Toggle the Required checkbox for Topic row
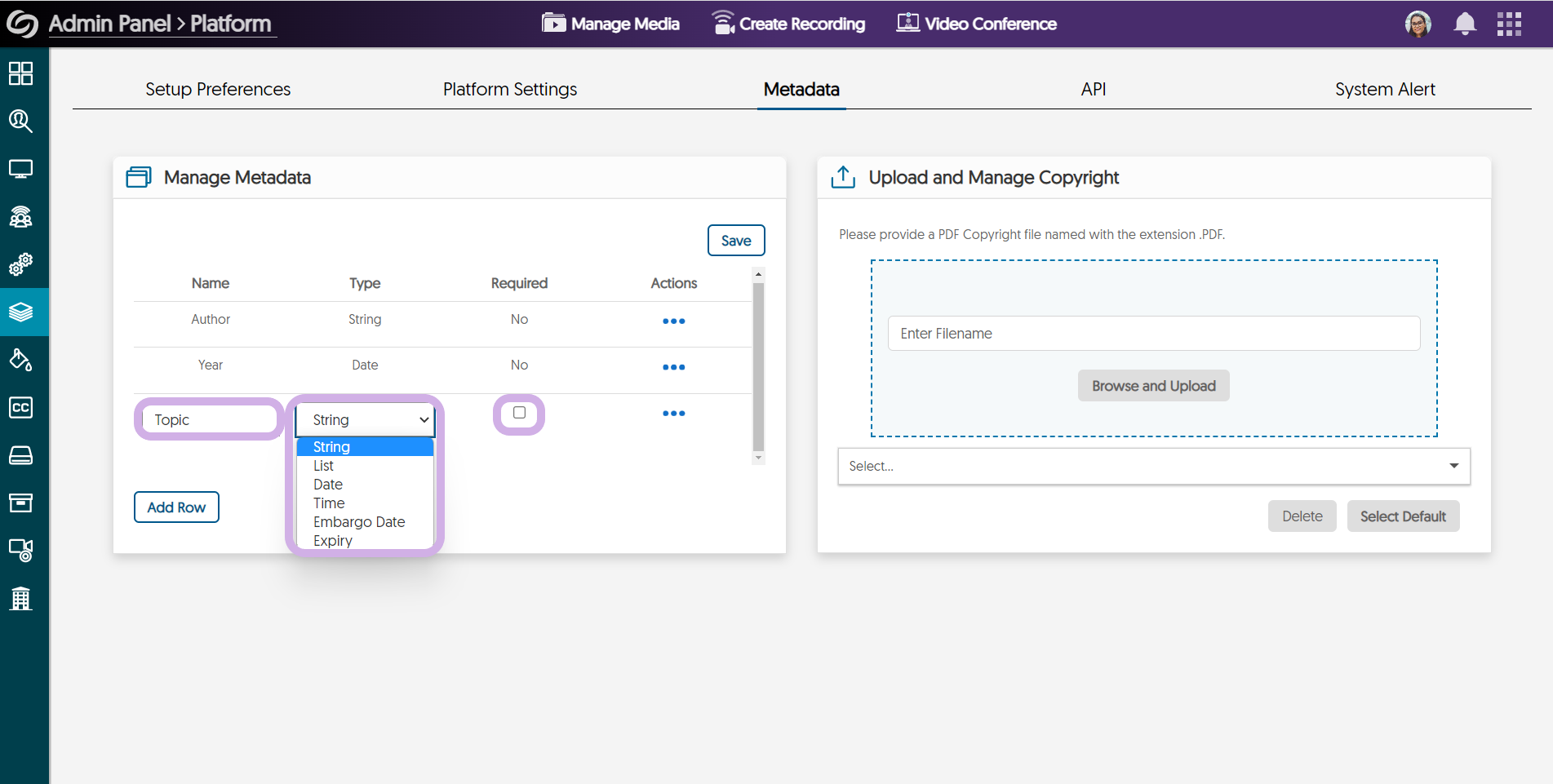The image size is (1553, 784). 519,413
